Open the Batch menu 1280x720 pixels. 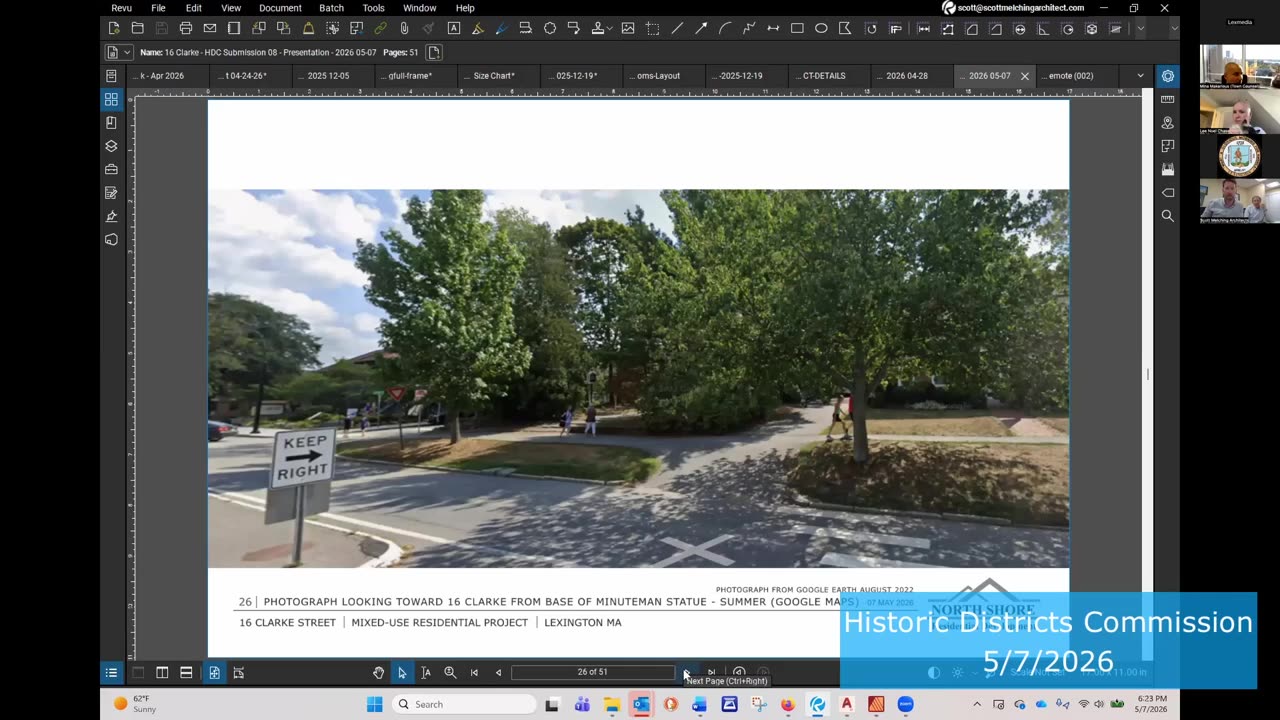pos(331,8)
